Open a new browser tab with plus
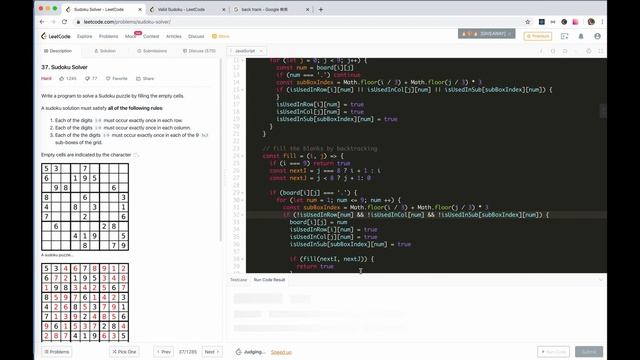Viewport: 640px width, 360px height. 320,9
